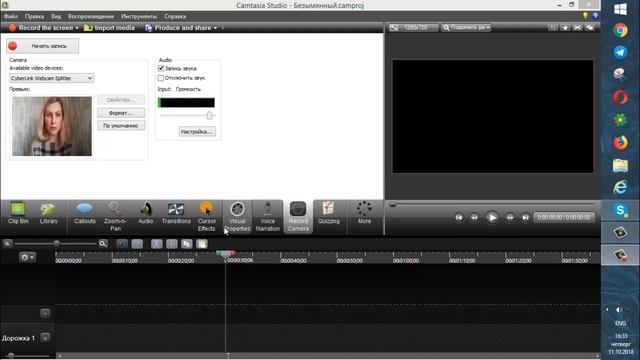Open Cursor Effects
The height and width of the screenshot is (360, 640).
click(x=207, y=216)
